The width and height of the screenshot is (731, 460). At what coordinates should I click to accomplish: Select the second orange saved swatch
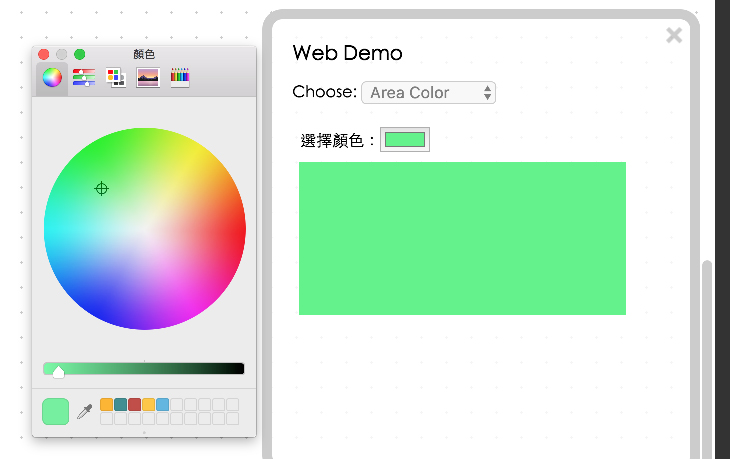pos(149,404)
